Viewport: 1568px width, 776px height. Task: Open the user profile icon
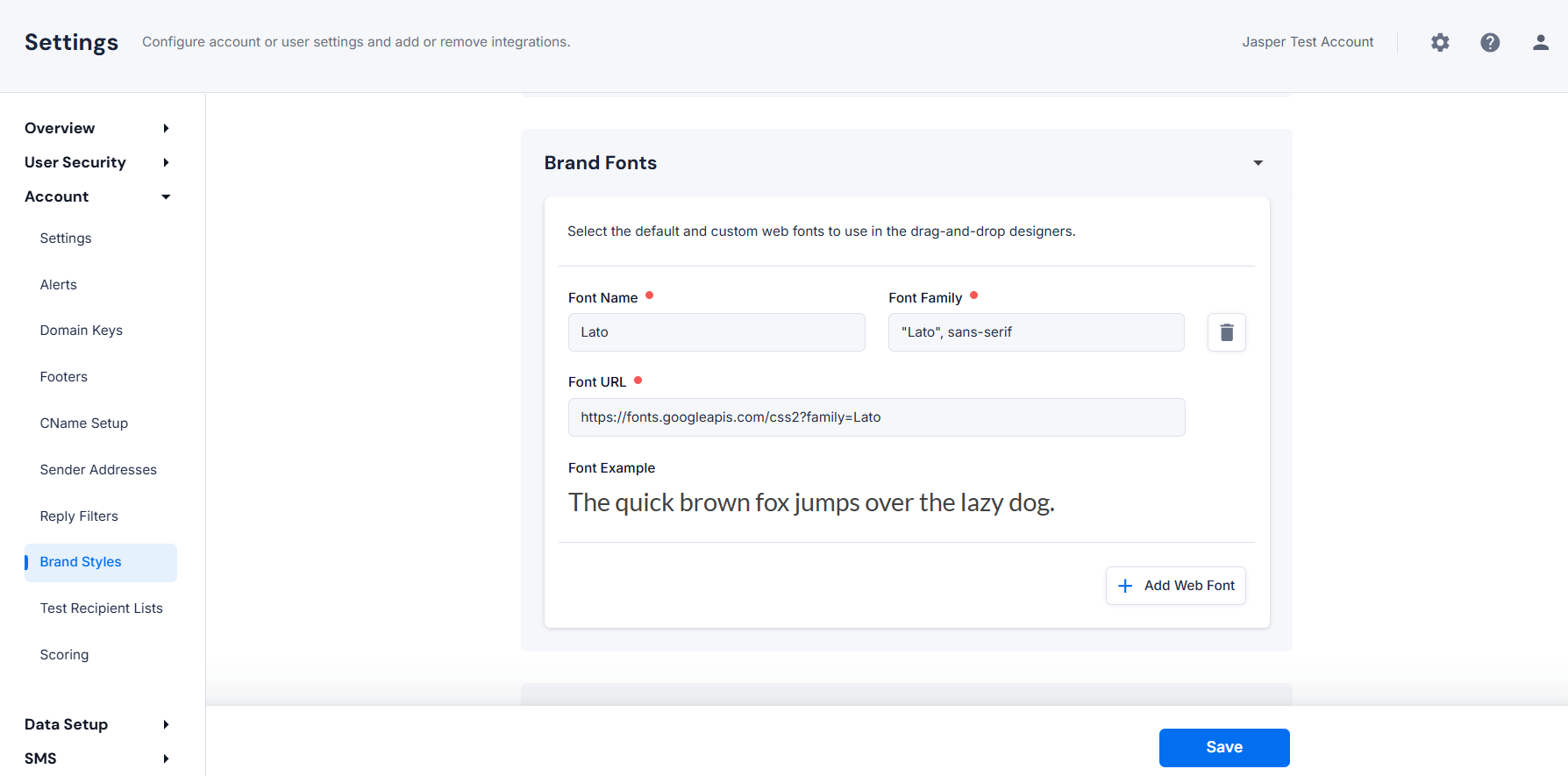click(1540, 42)
